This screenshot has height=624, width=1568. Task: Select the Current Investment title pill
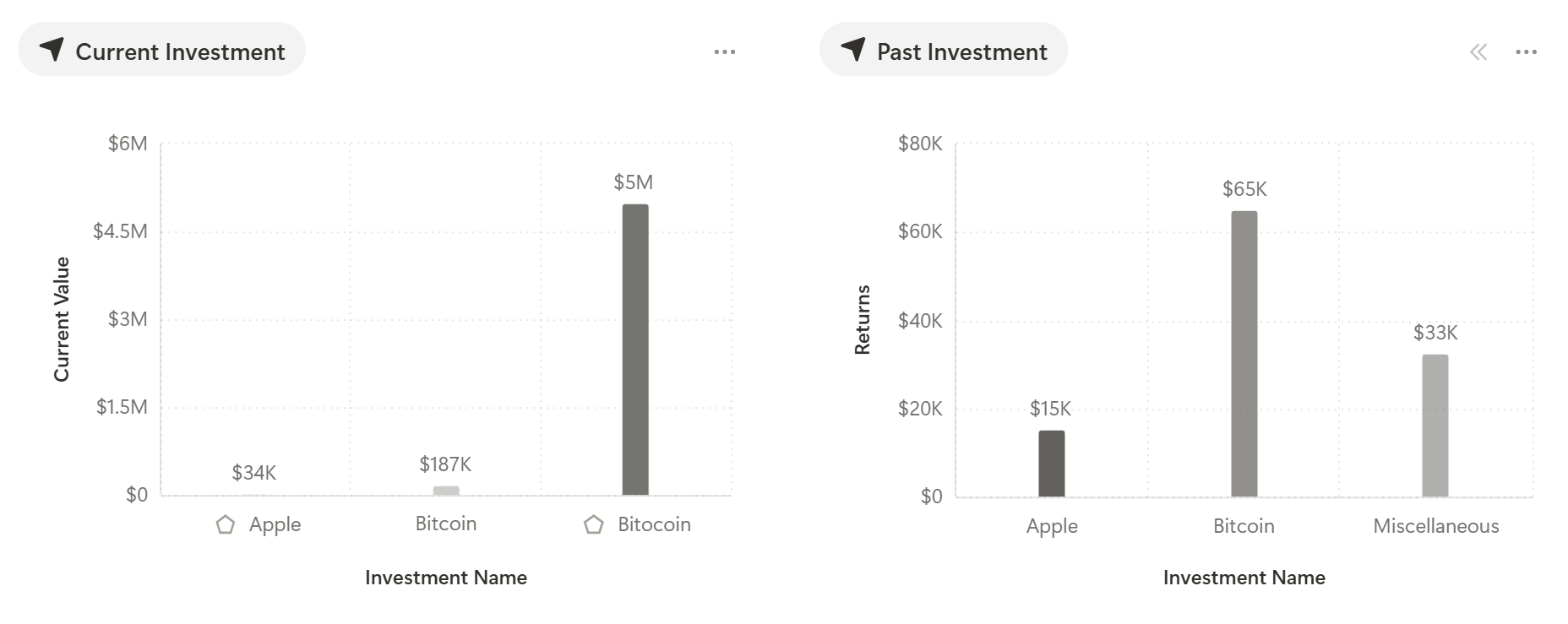pos(161,50)
